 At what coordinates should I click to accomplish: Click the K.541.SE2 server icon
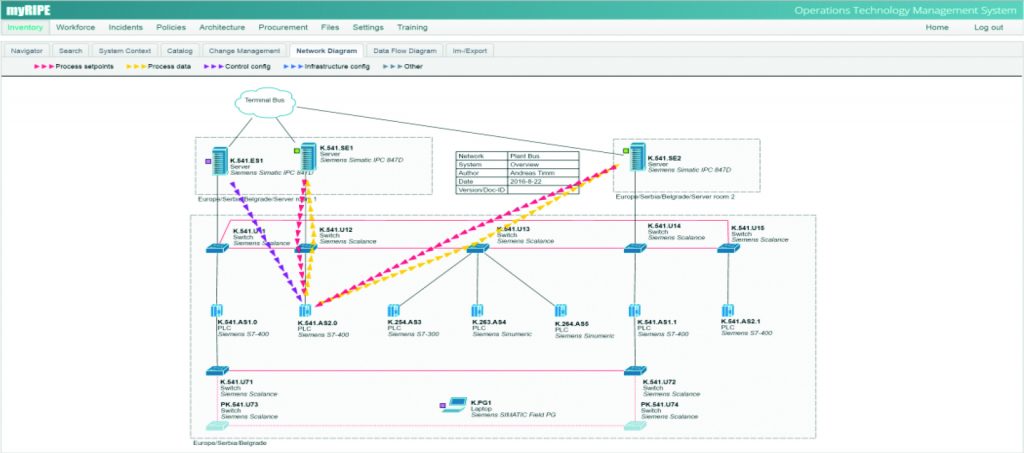pyautogui.click(x=636, y=159)
